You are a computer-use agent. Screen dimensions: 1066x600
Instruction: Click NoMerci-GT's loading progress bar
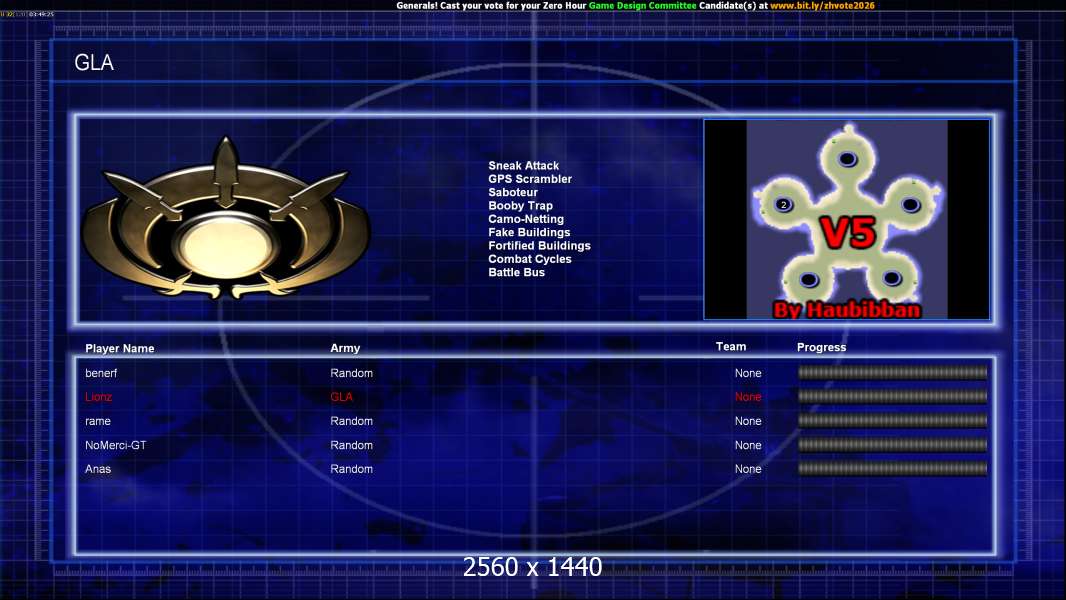pyautogui.click(x=892, y=445)
